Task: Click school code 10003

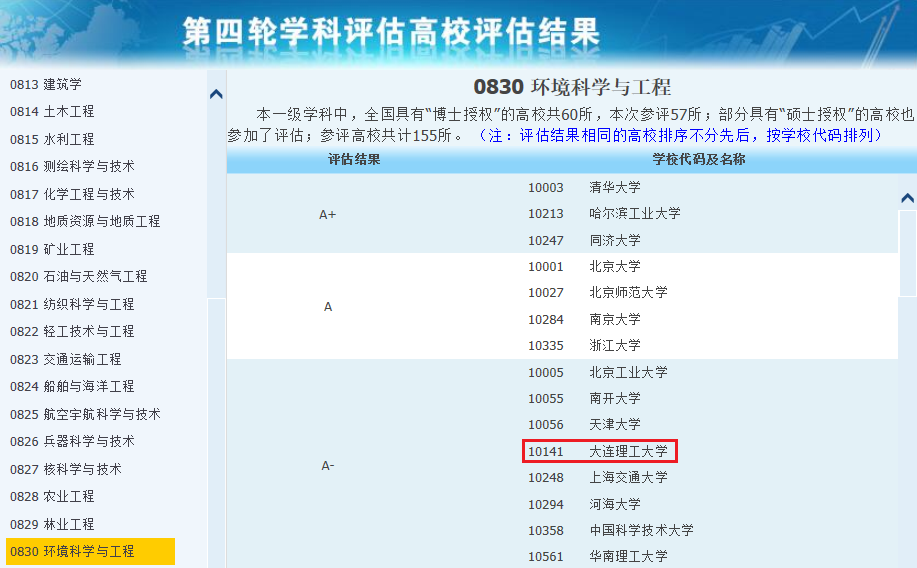Action: tap(546, 188)
